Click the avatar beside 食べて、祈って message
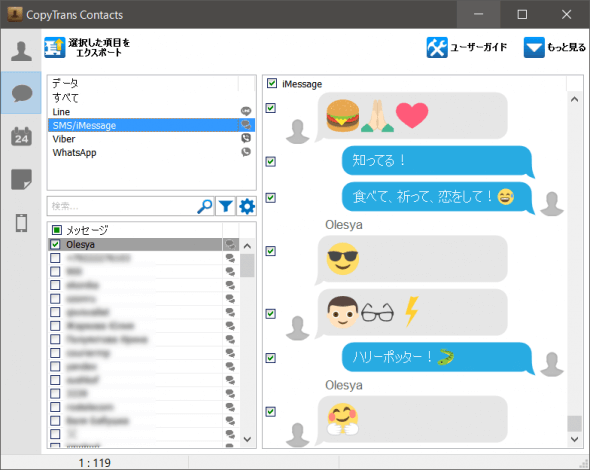This screenshot has width=590, height=470. coord(552,204)
